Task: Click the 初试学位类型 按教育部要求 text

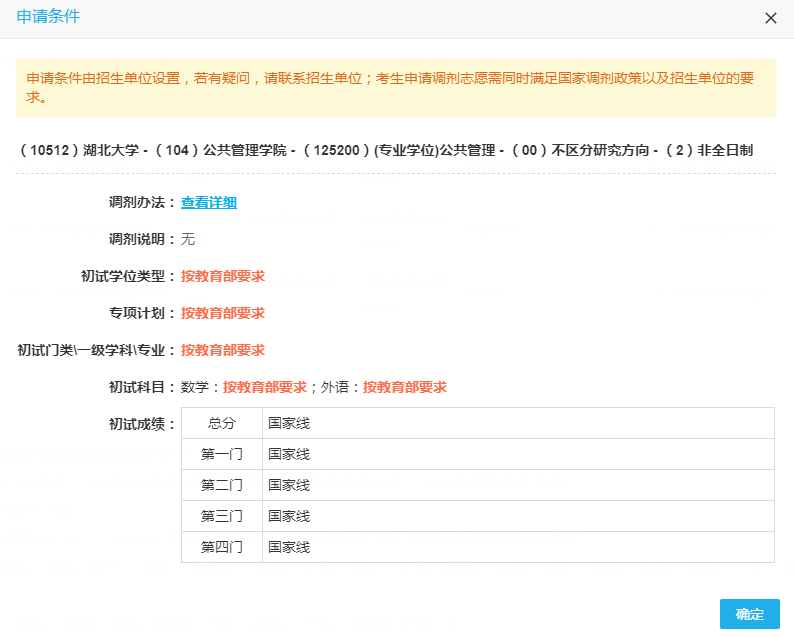Action: [x=222, y=276]
